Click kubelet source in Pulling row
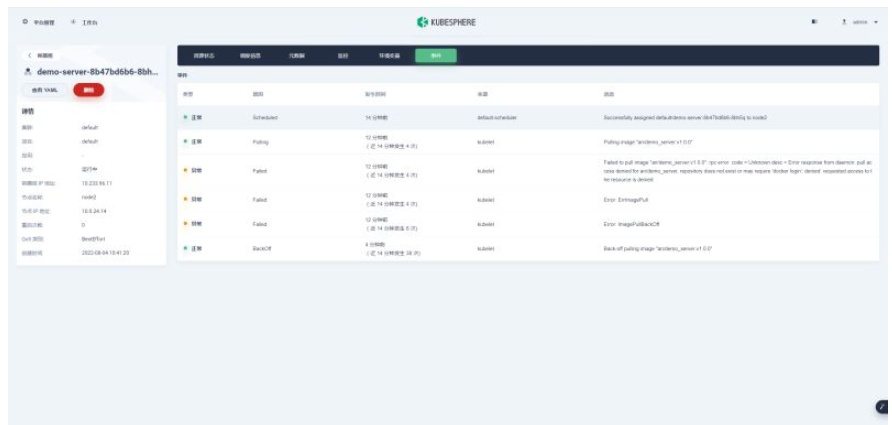The image size is (892, 425). (x=486, y=142)
